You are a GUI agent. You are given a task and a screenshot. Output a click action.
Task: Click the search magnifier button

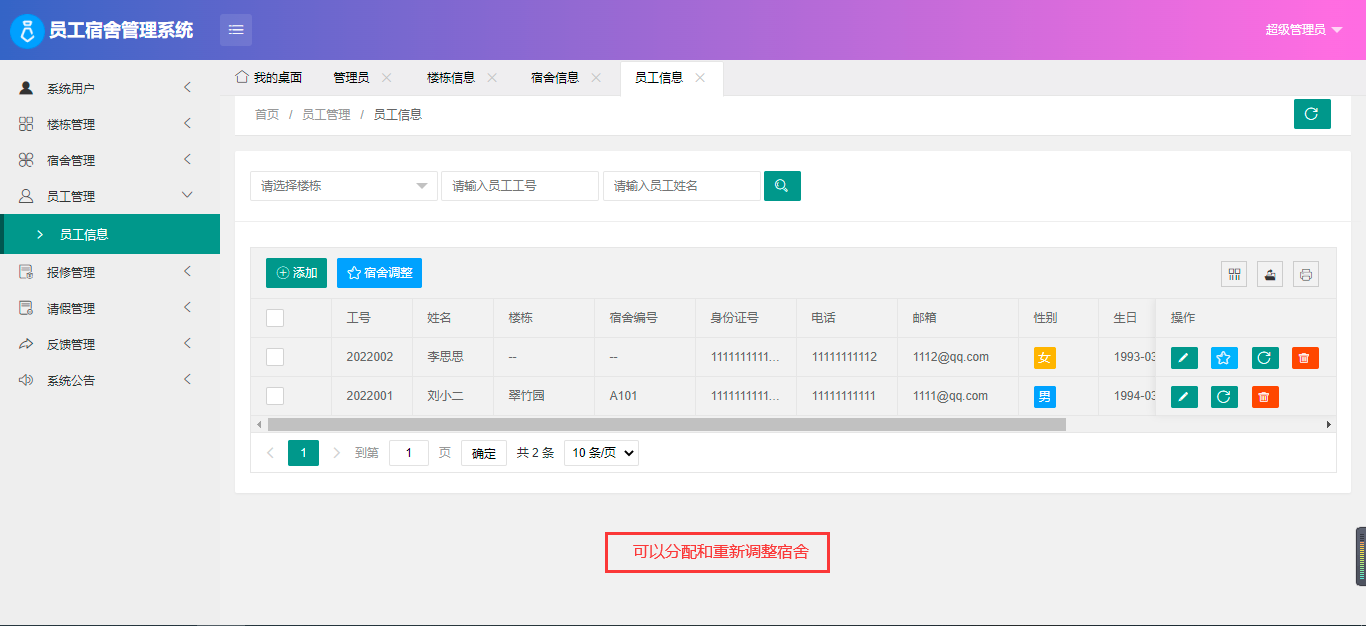click(782, 186)
